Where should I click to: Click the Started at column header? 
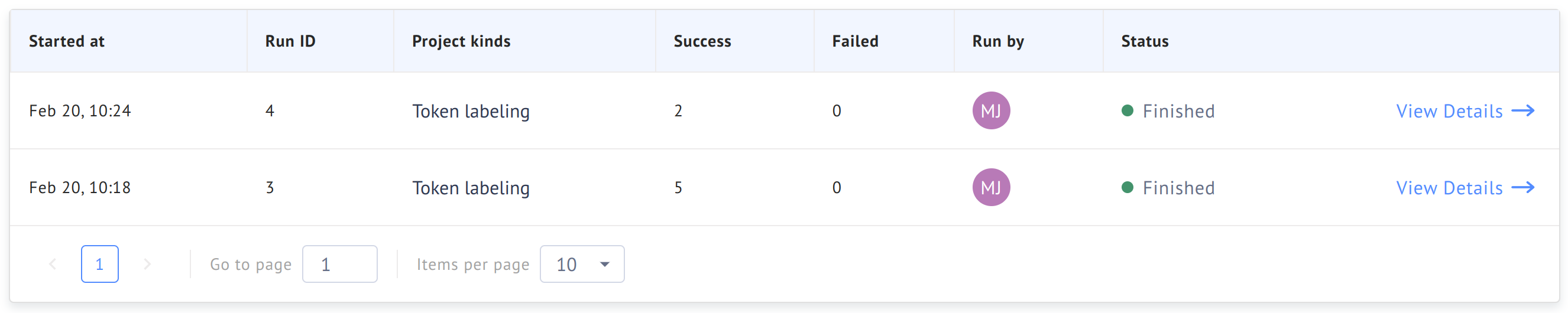coord(66,41)
